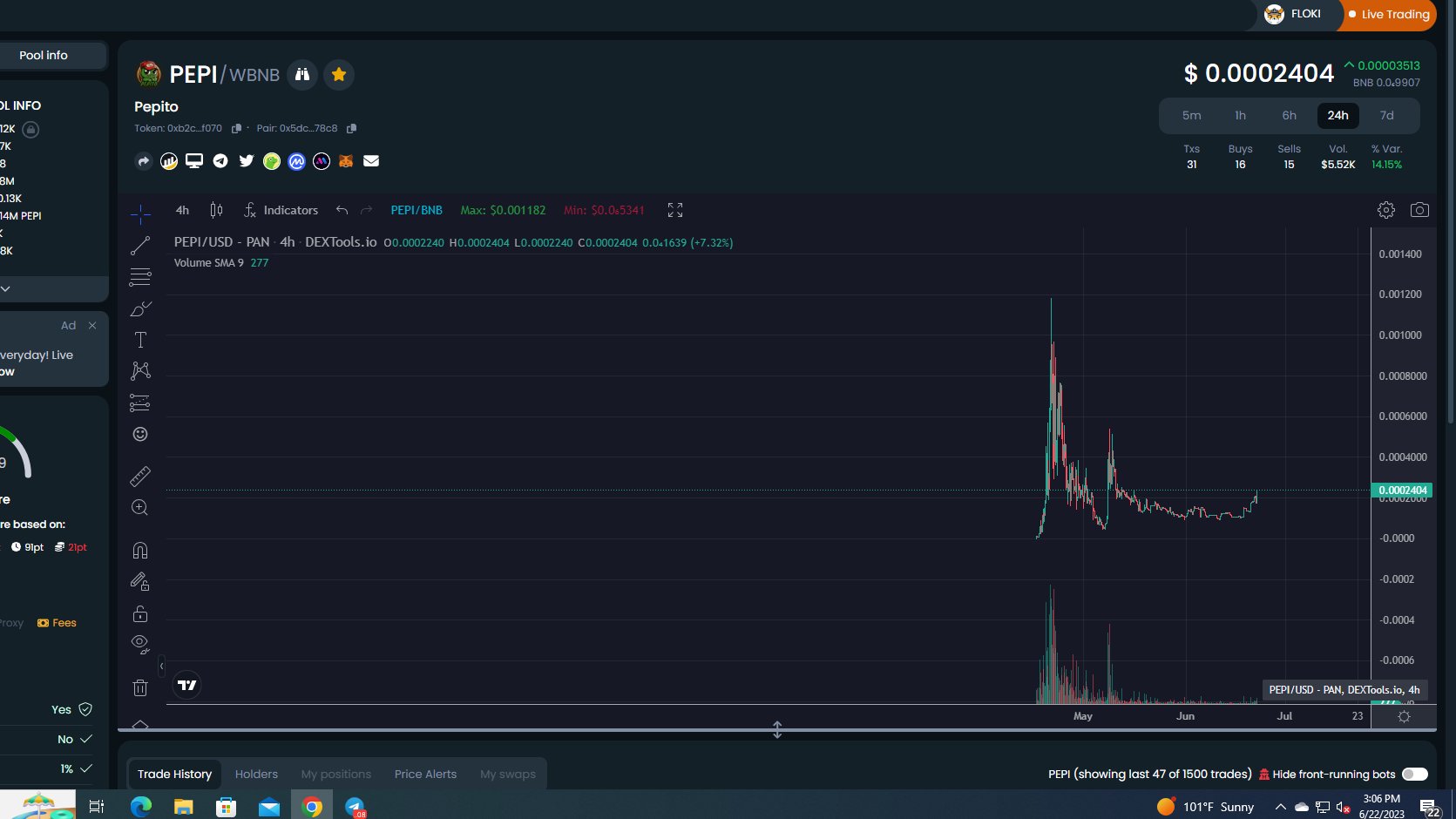This screenshot has height=819, width=1456.
Task: Open the Fibonacci retracement tool
Action: click(x=140, y=277)
